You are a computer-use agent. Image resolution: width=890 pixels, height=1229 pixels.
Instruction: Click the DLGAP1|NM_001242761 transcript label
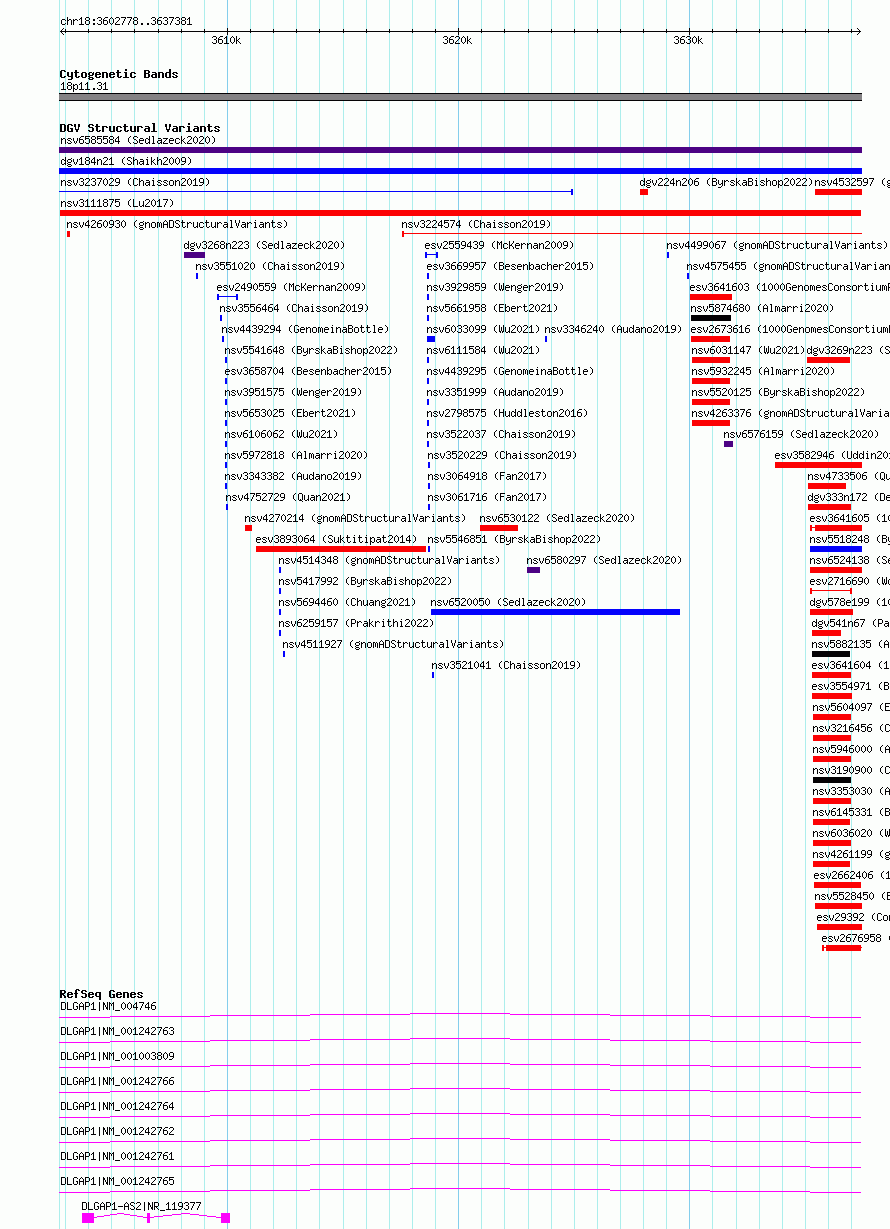pyautogui.click(x=117, y=1156)
